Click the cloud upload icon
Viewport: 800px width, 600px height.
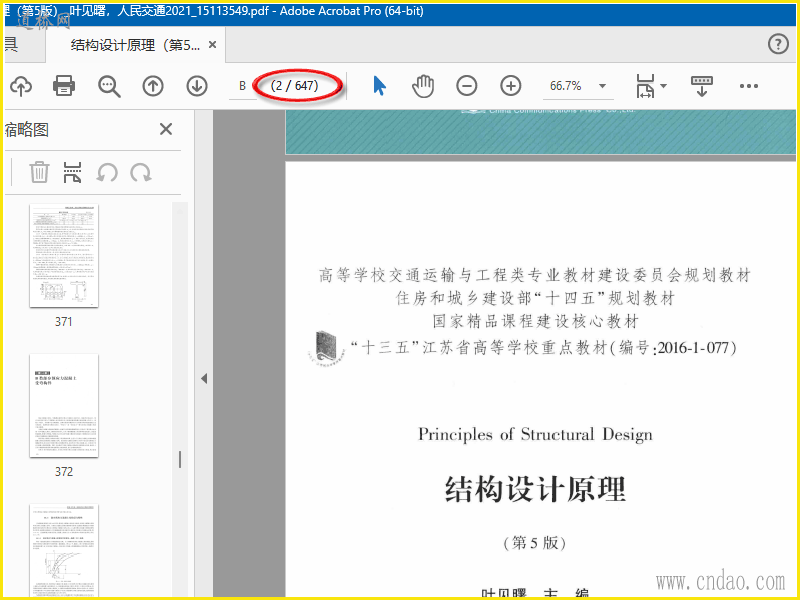21,86
